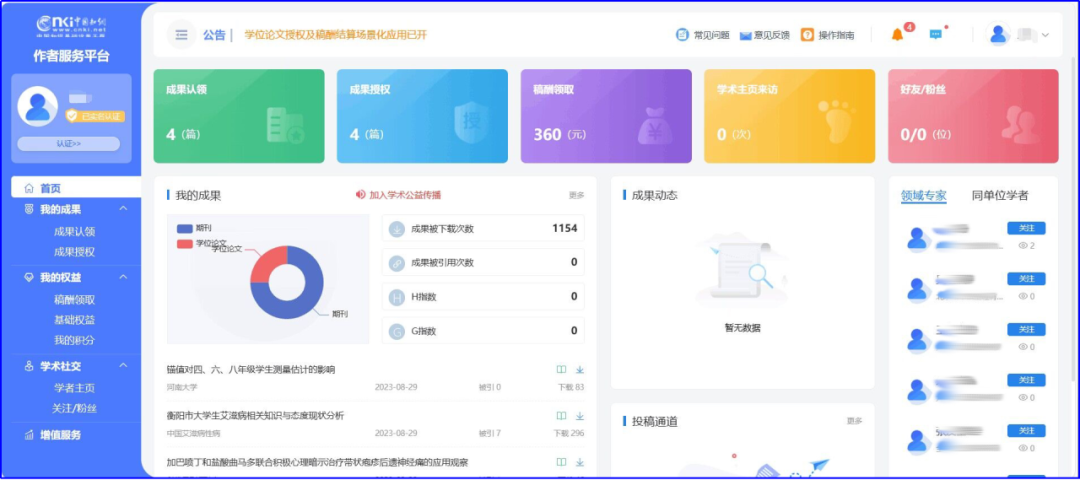Click download icon for 锚值 paper
Image resolution: width=1080 pixels, height=480 pixels.
[580, 370]
